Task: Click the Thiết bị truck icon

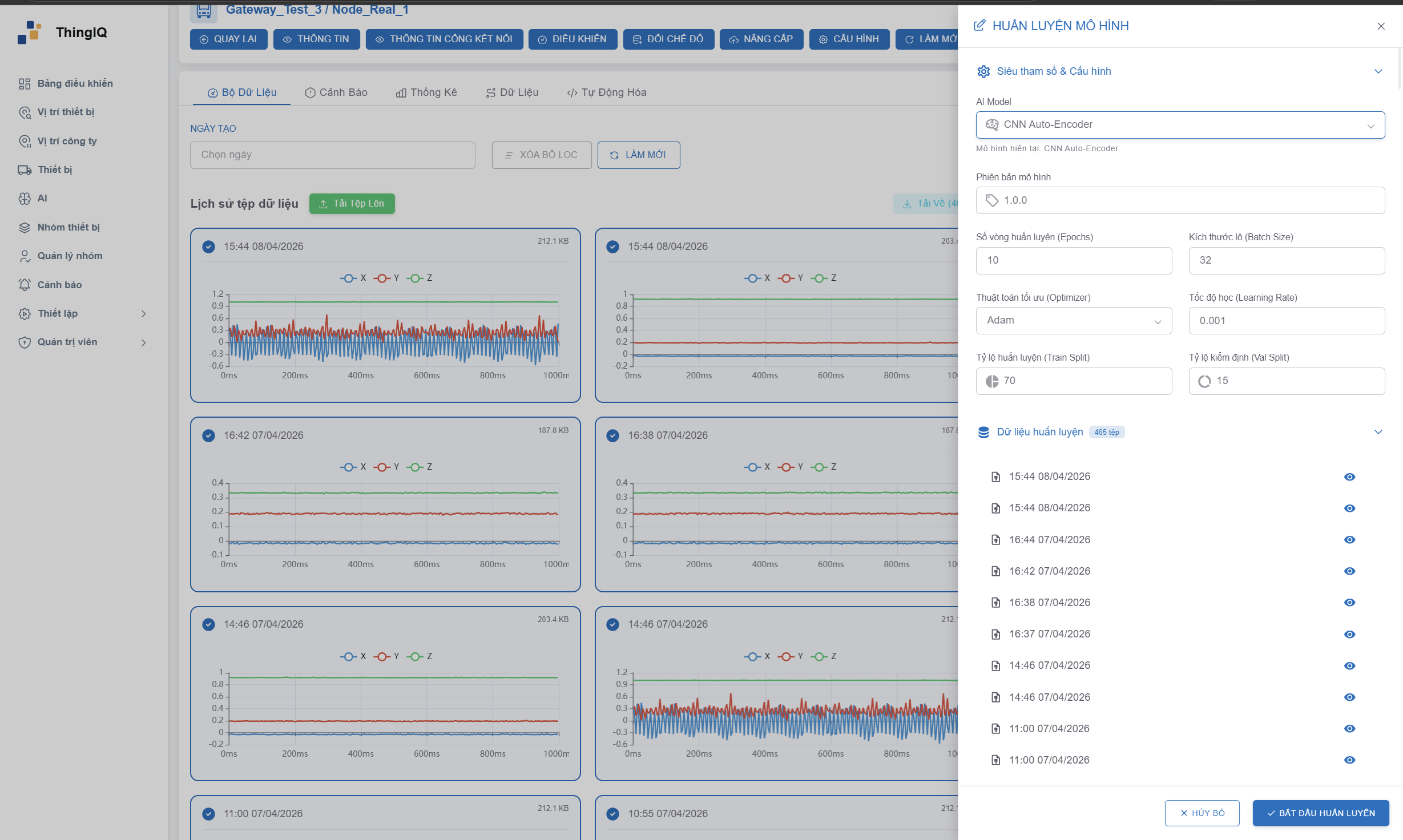Action: [25, 170]
